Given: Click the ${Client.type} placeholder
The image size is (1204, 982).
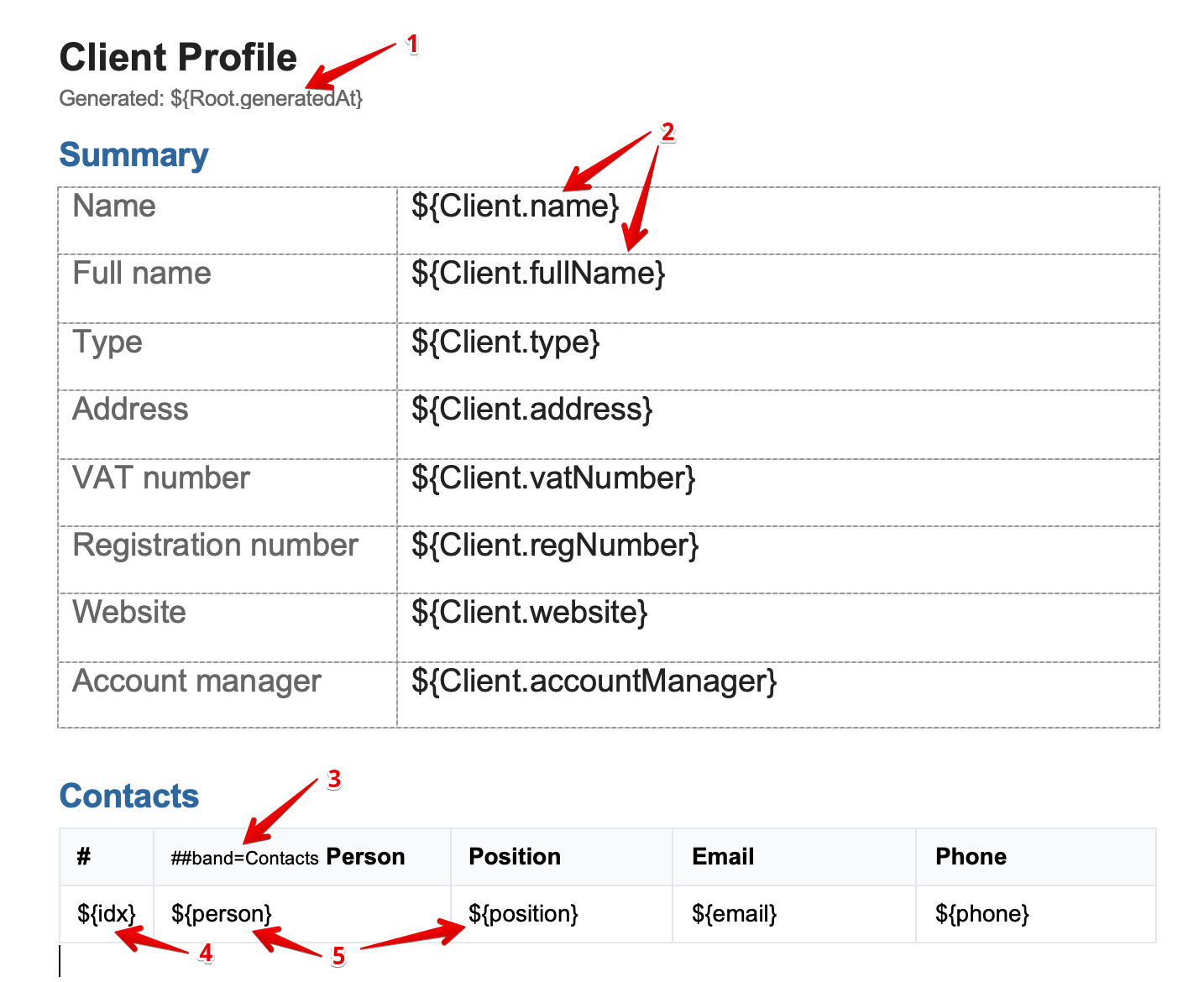Looking at the screenshot, I should coord(505,342).
